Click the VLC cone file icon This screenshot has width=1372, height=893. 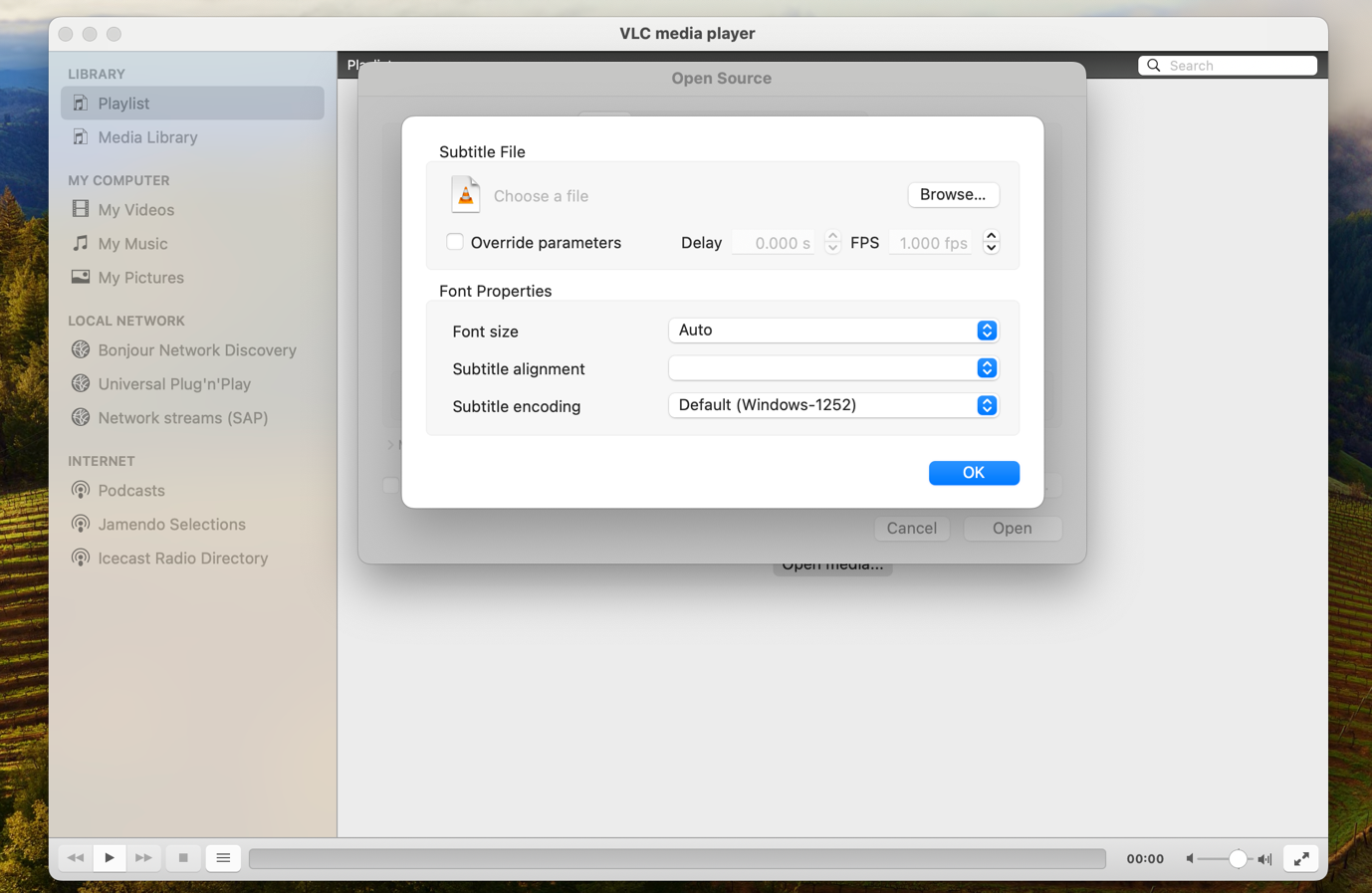pos(465,195)
